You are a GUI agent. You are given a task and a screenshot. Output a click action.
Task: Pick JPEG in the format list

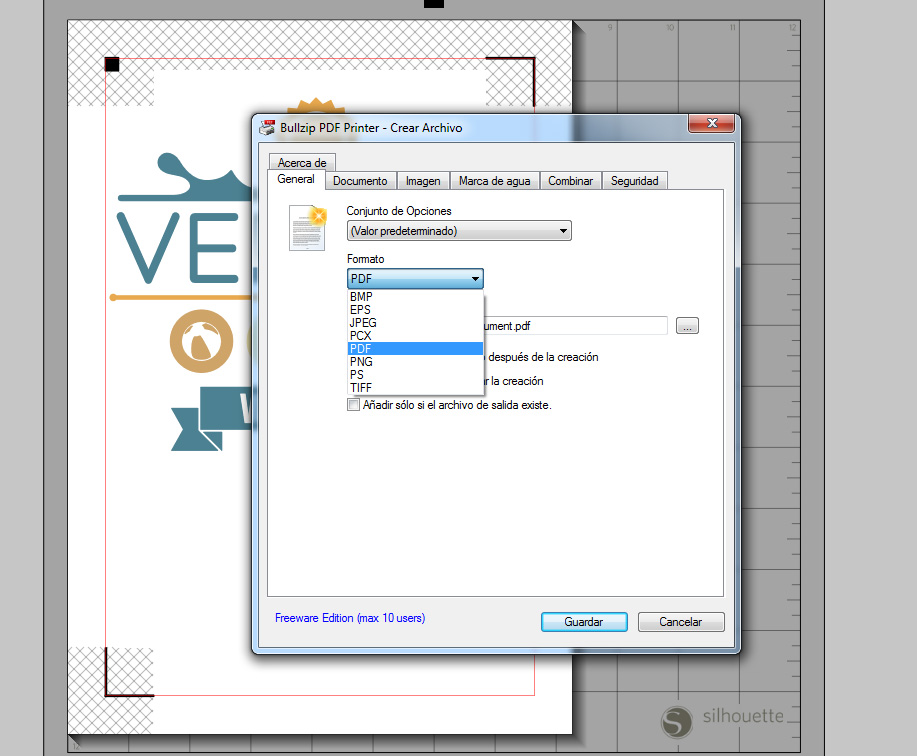point(415,323)
